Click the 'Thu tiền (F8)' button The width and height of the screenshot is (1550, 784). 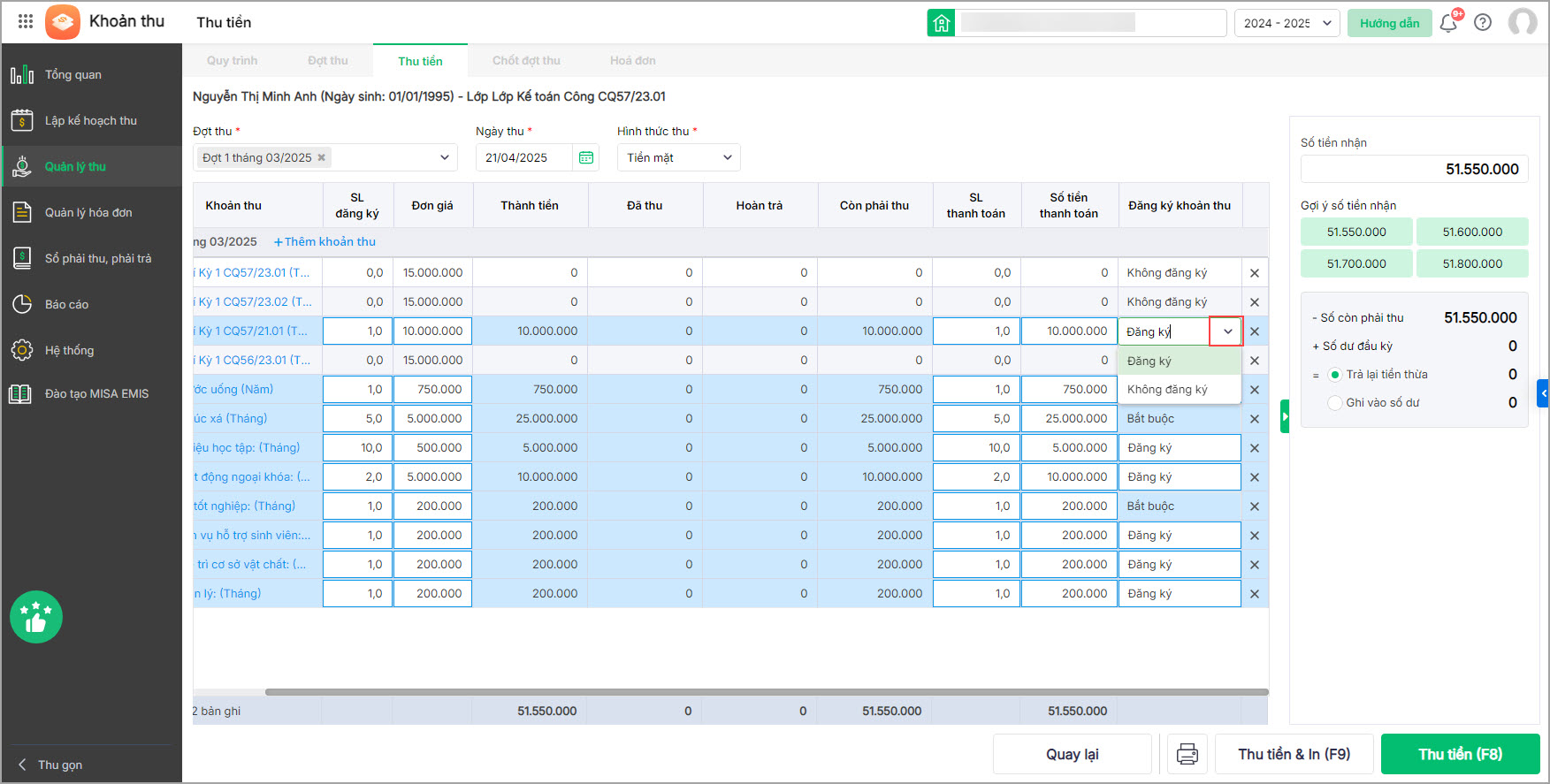(1460, 754)
